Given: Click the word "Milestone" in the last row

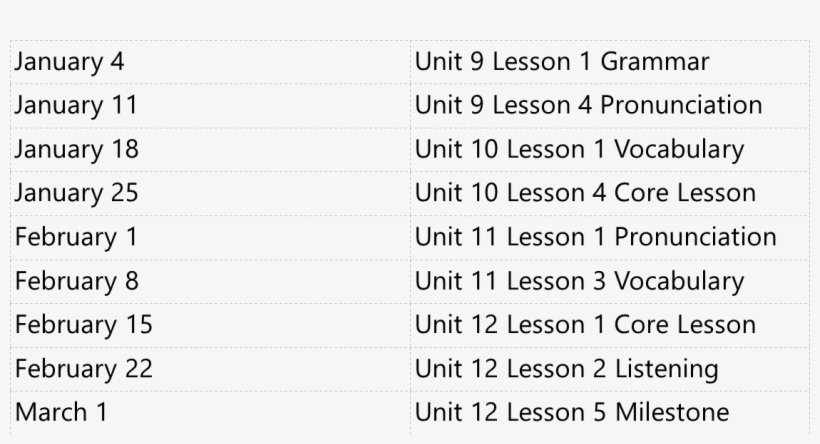Looking at the screenshot, I should click(672, 412).
